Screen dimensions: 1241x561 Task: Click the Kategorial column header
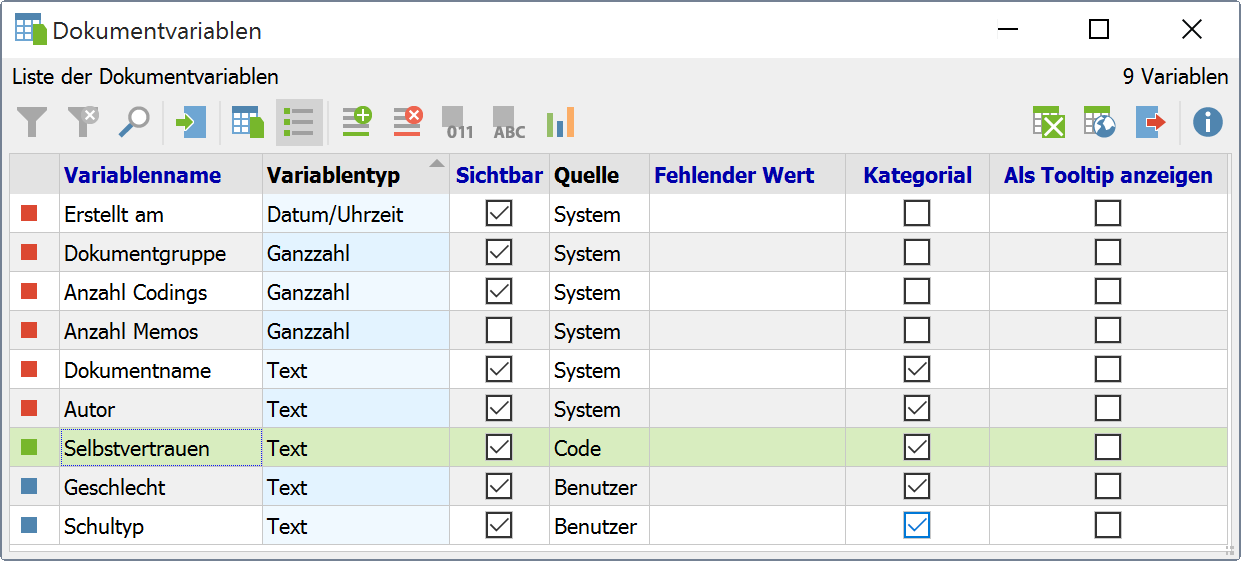918,176
